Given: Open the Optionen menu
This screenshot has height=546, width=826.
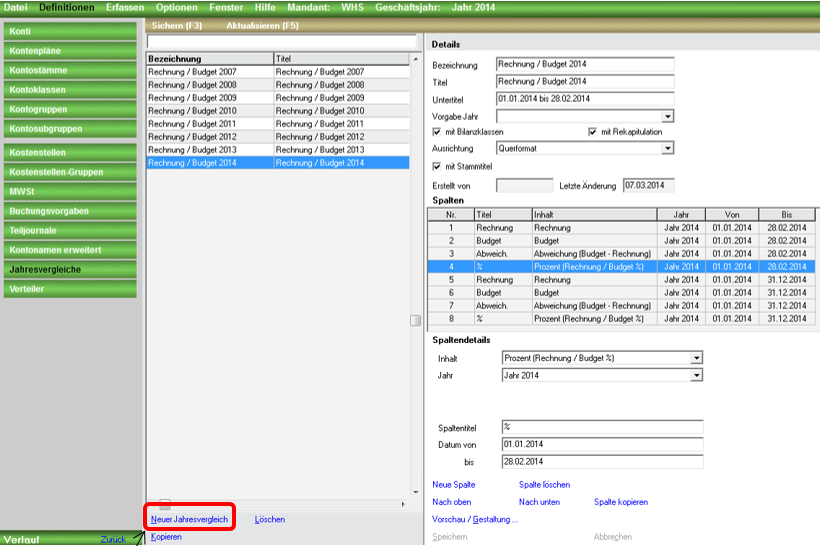Looking at the screenshot, I should coord(176,7).
